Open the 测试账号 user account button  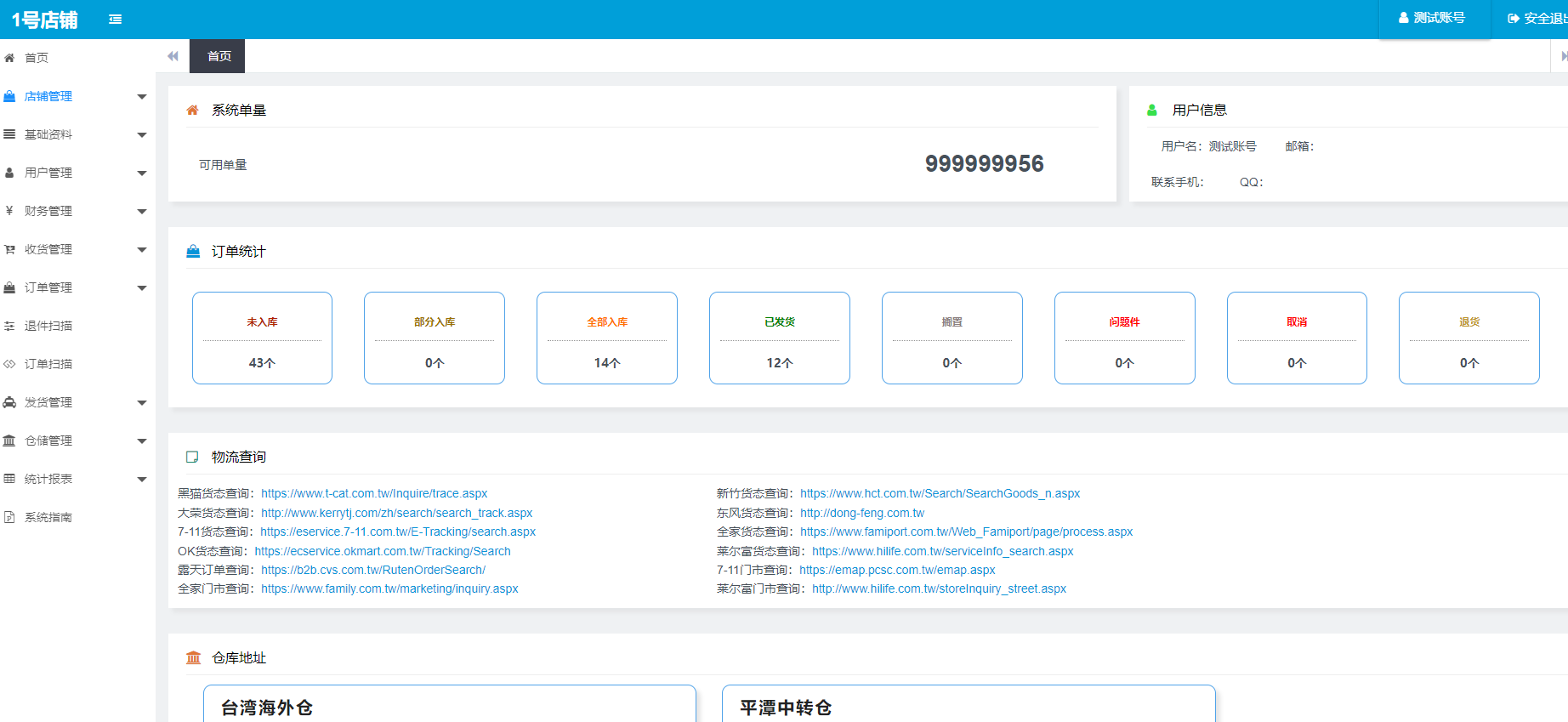1433,18
